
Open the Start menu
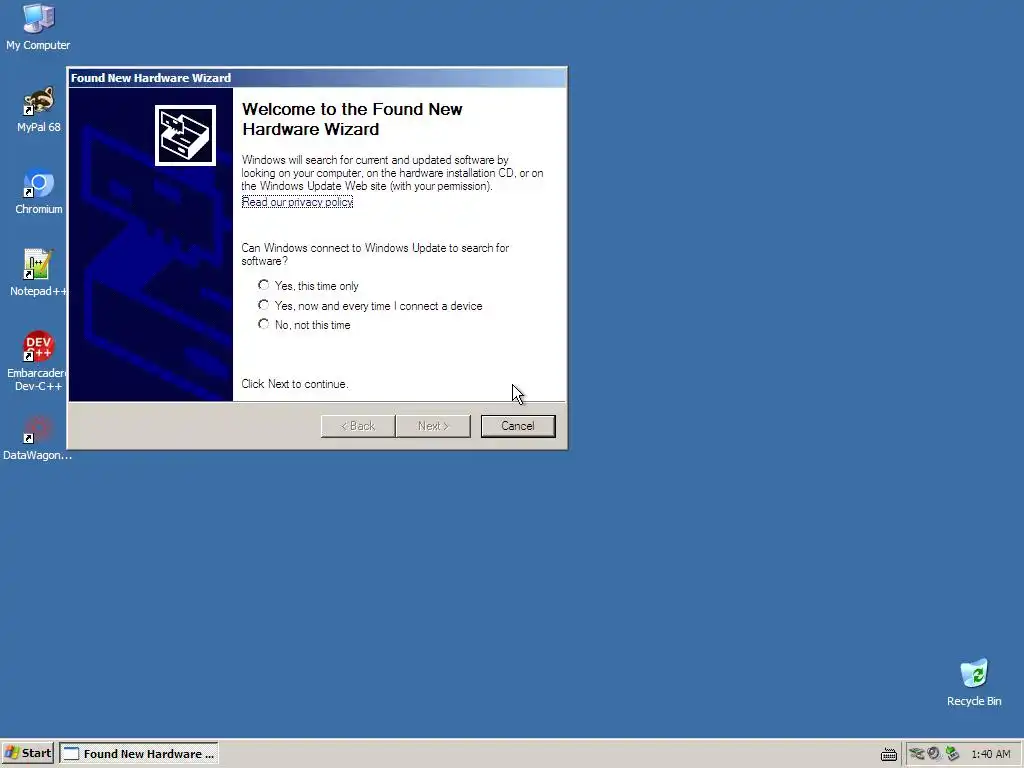pos(28,753)
